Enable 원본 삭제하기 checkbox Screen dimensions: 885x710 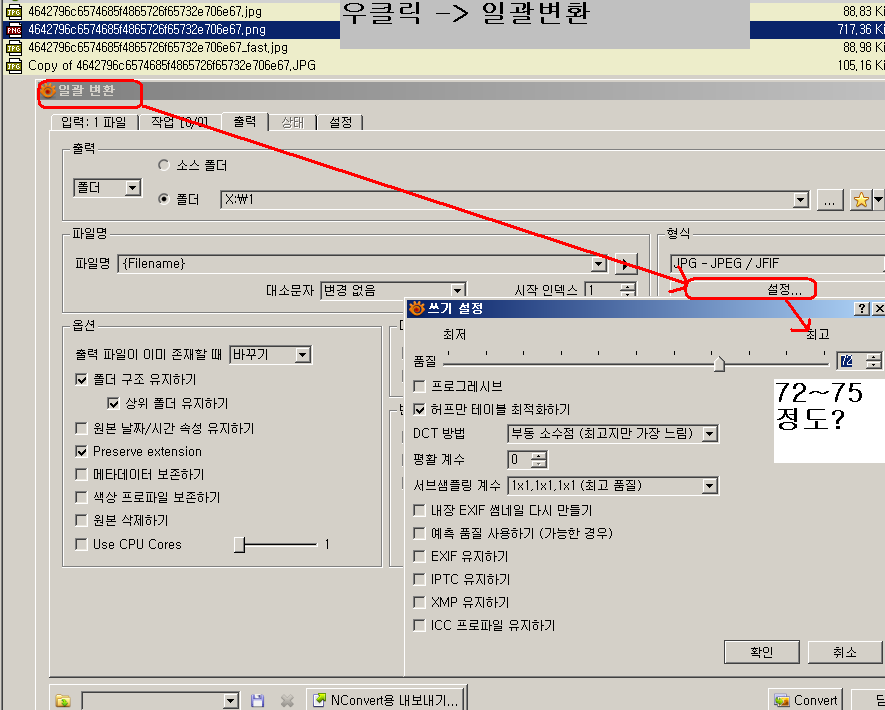(81, 520)
